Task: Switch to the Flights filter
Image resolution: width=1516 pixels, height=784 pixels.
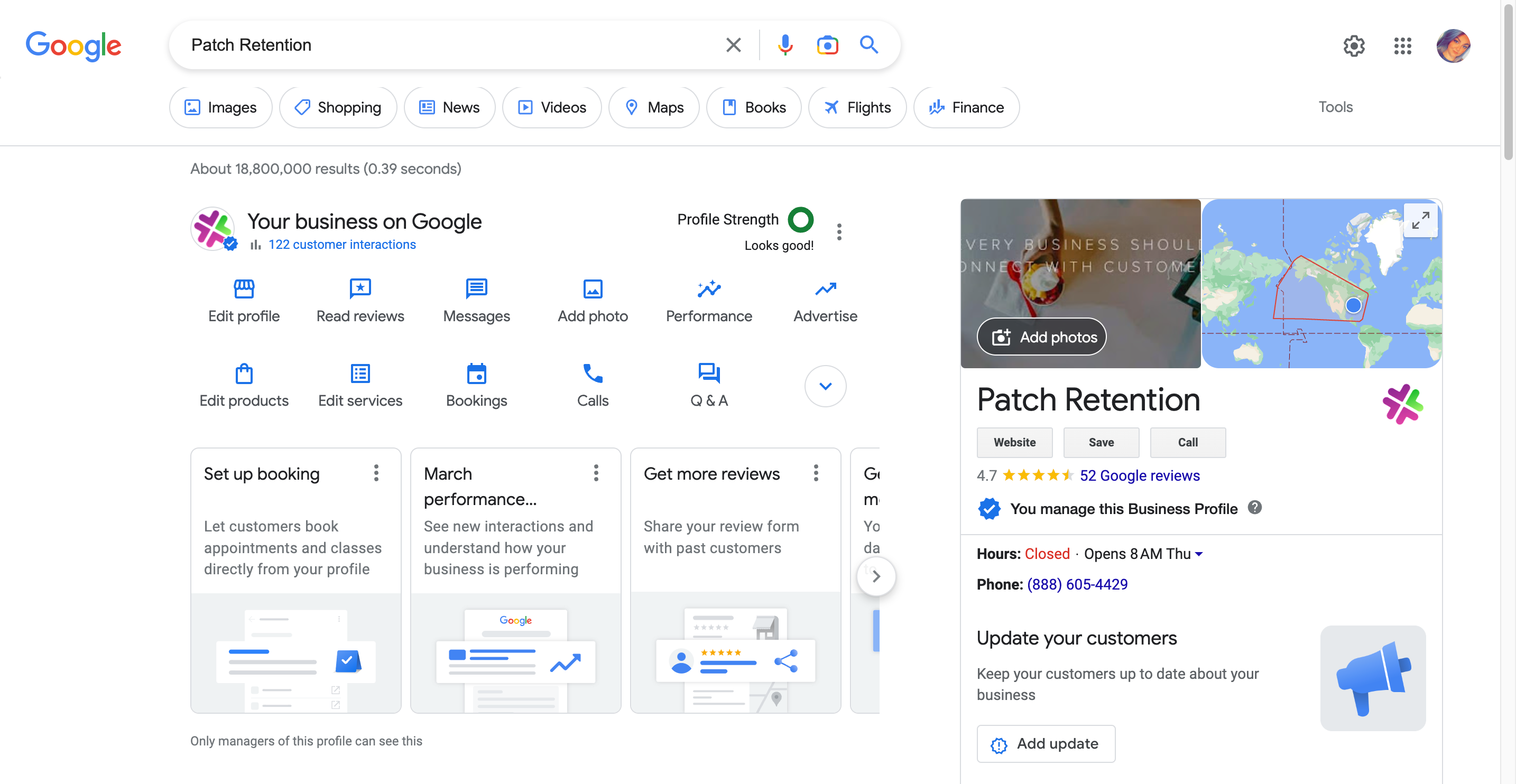Action: pos(857,107)
